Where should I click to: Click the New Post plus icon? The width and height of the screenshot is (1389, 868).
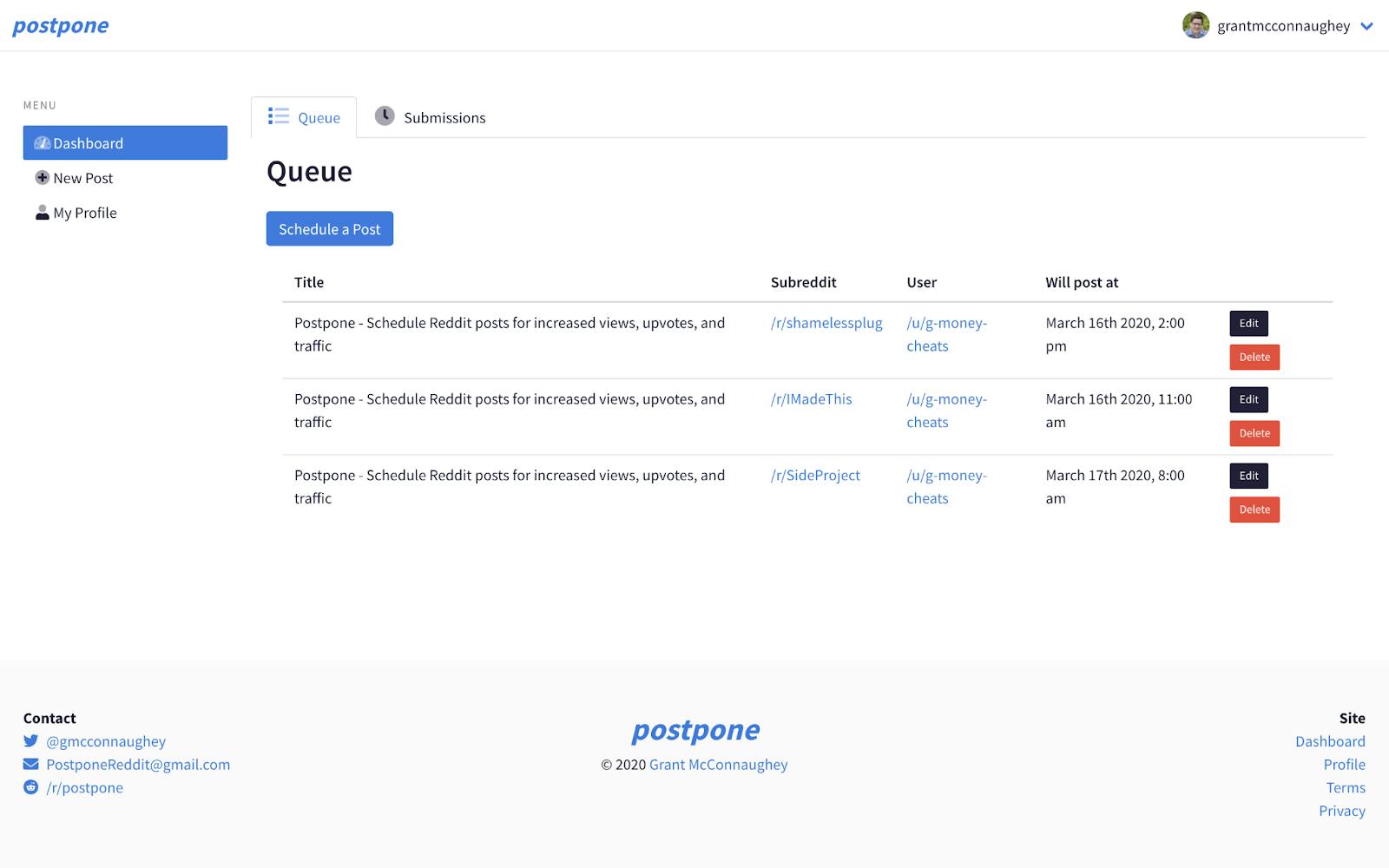click(42, 178)
